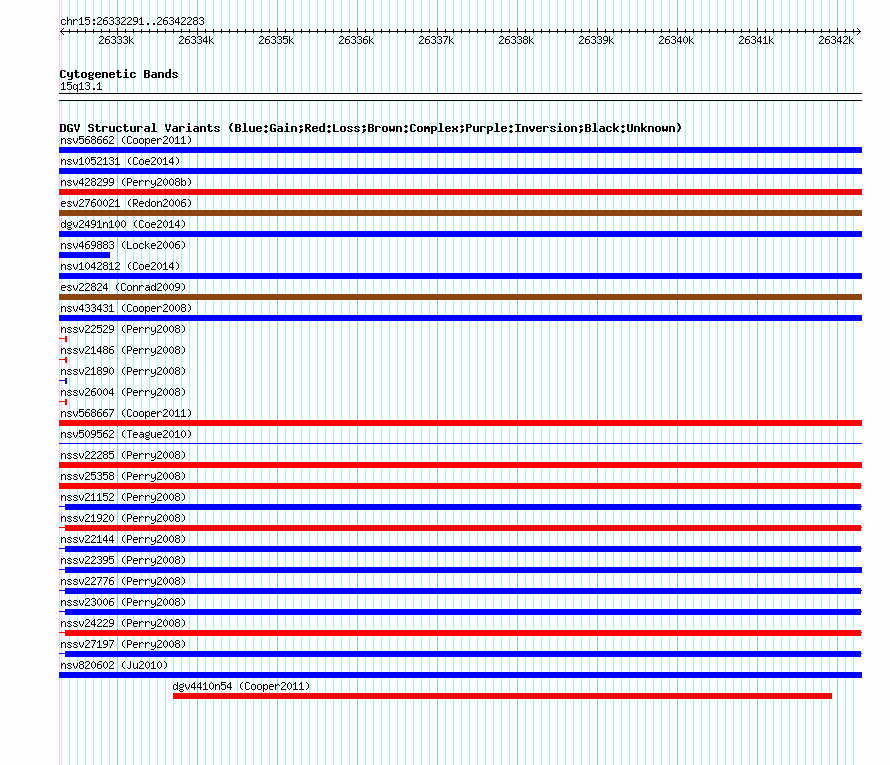Click the nssv21920 (Perry2008) label
890x765 pixels.
click(x=123, y=518)
